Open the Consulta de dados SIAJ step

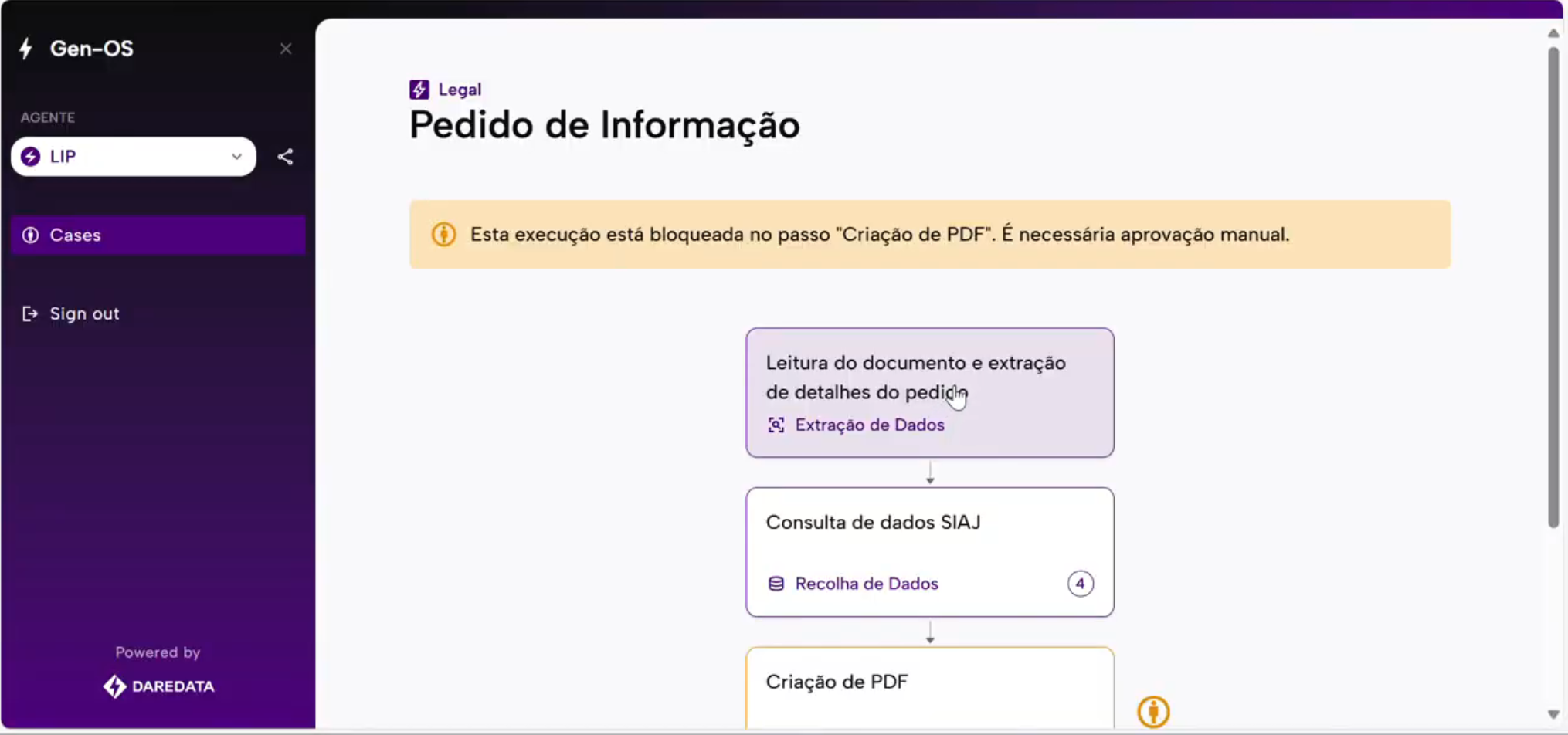tap(930, 552)
